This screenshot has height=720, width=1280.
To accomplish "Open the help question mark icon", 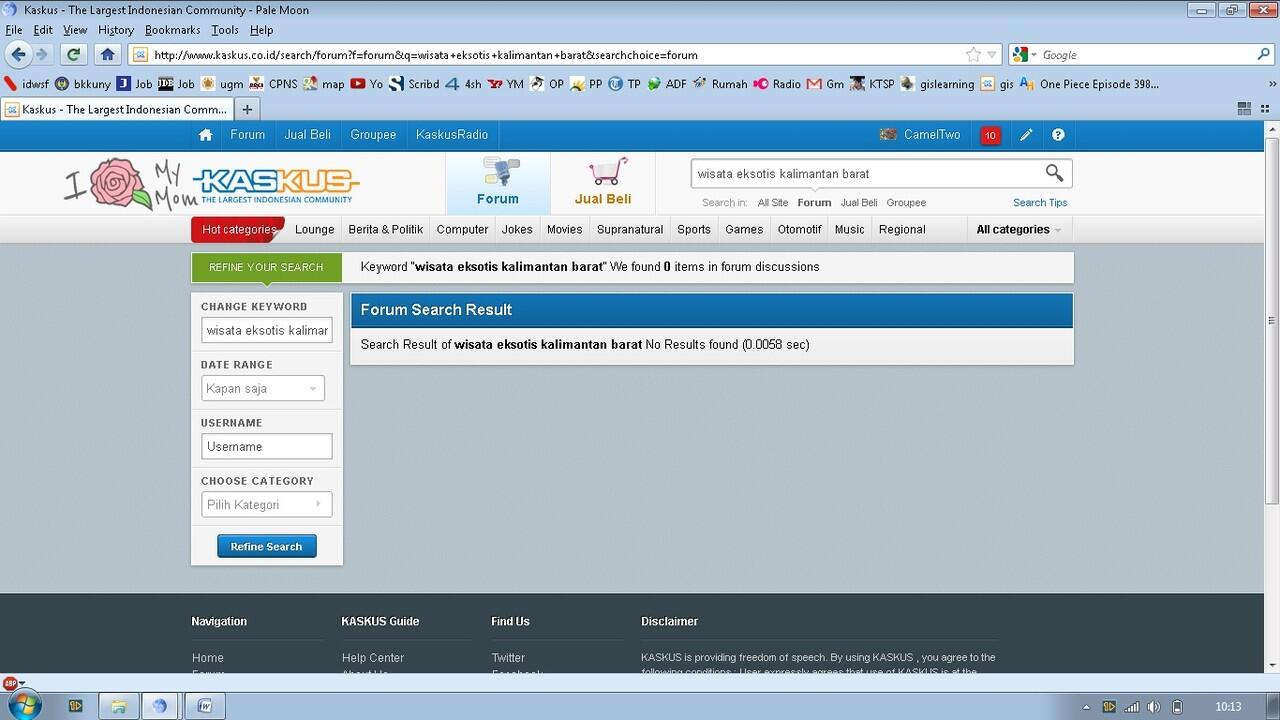I will [1058, 135].
